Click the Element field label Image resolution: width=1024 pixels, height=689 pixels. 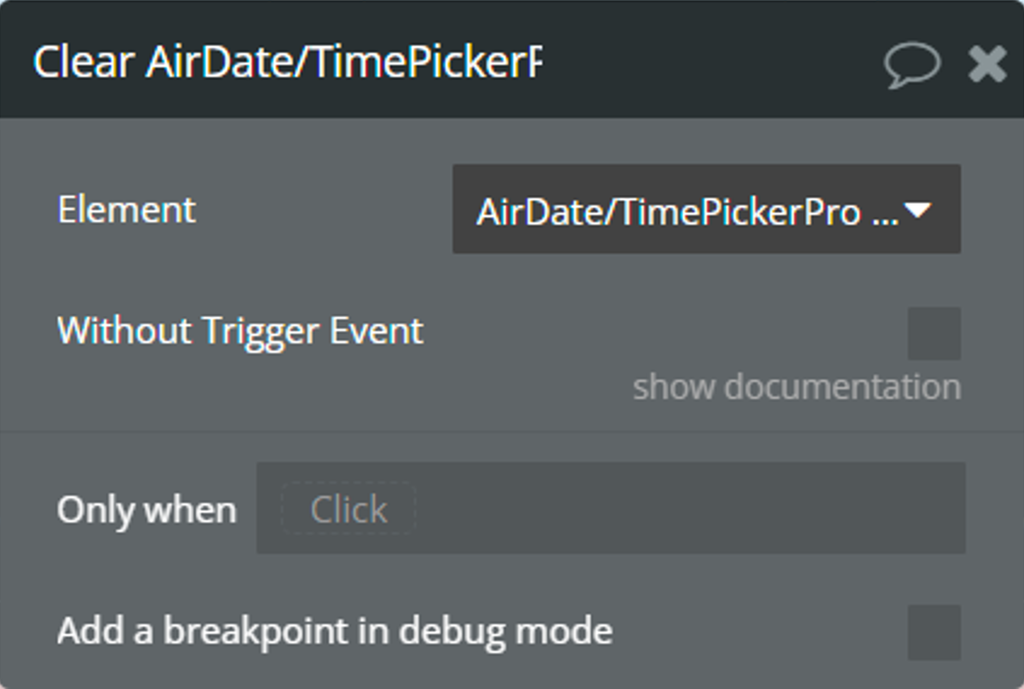pos(127,210)
